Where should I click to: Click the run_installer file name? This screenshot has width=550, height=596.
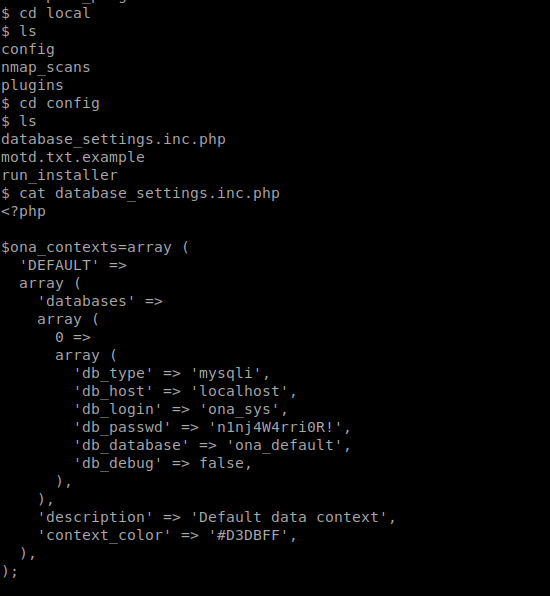pyautogui.click(x=60, y=175)
